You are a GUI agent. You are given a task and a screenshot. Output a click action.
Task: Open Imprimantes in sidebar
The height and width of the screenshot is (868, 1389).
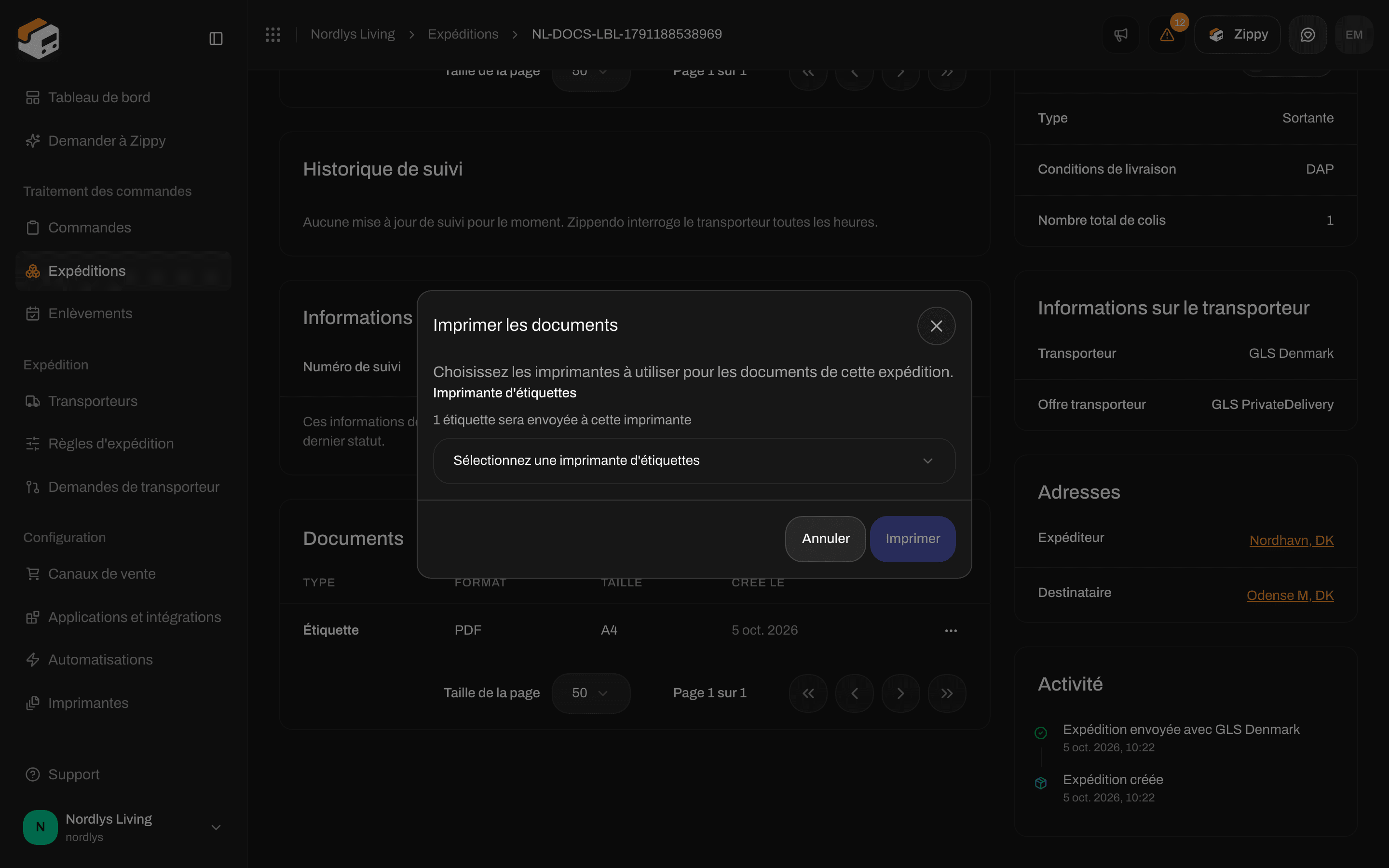[123, 703]
